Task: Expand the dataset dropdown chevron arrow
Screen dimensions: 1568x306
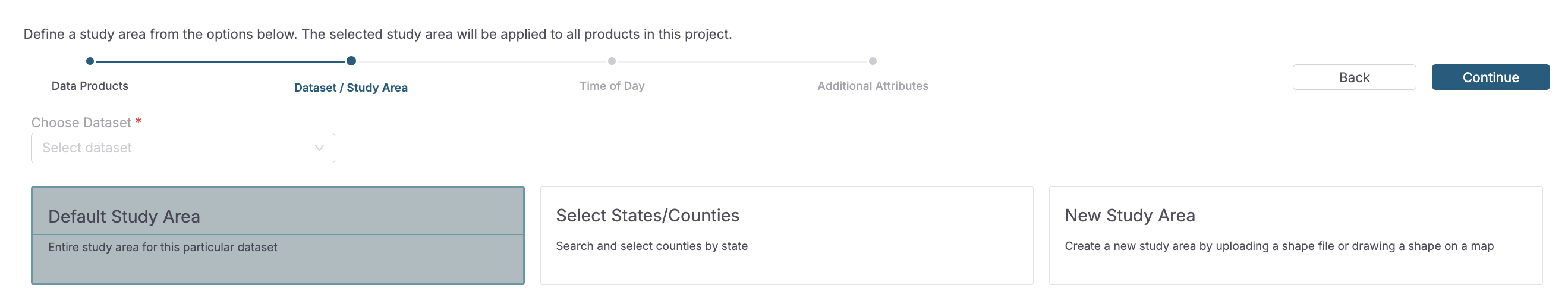Action: click(x=319, y=148)
